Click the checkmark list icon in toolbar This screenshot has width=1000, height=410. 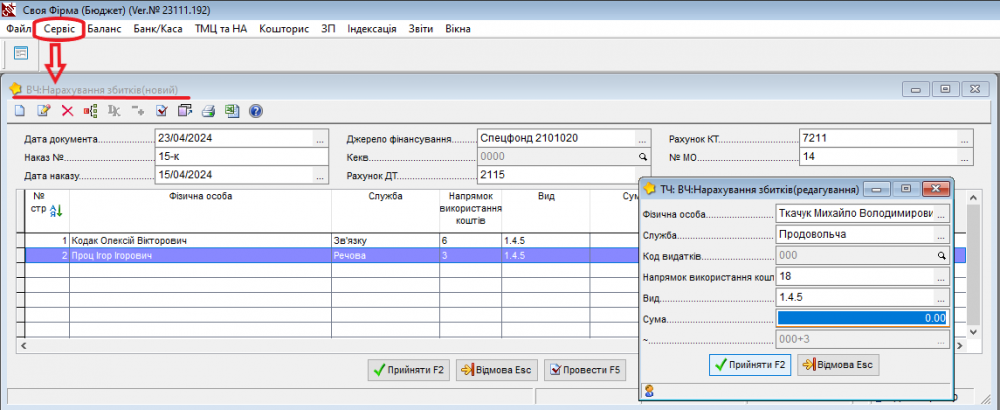pyautogui.click(x=161, y=111)
